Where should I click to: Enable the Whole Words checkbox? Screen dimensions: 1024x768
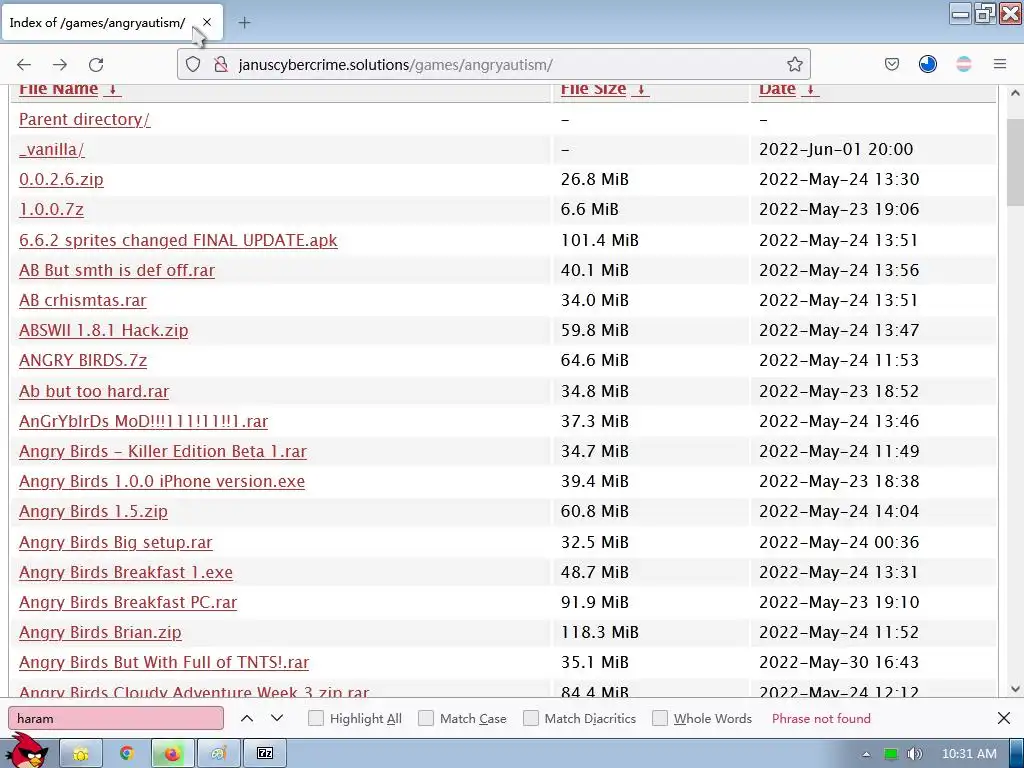[660, 718]
